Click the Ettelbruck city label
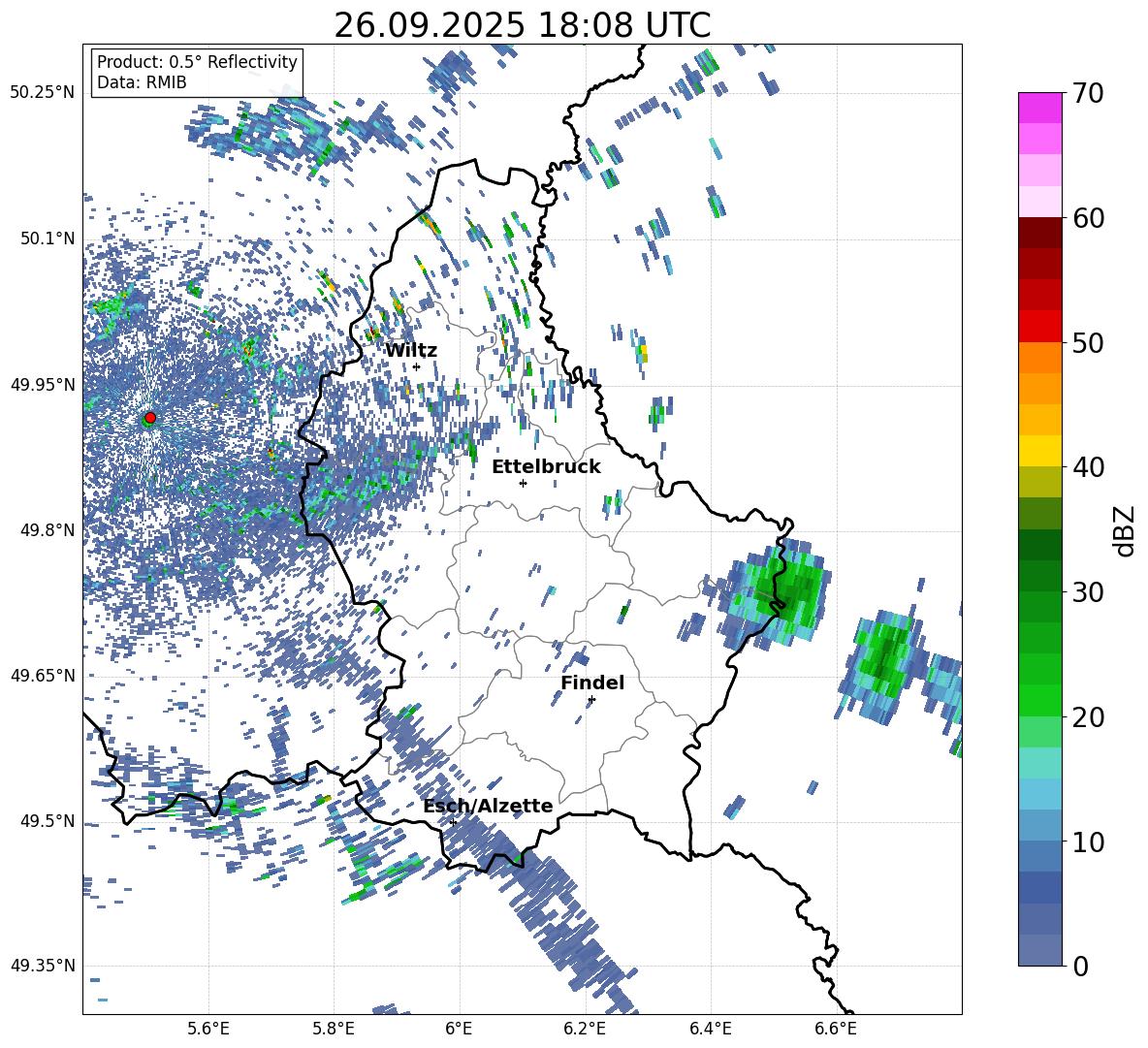 (546, 466)
